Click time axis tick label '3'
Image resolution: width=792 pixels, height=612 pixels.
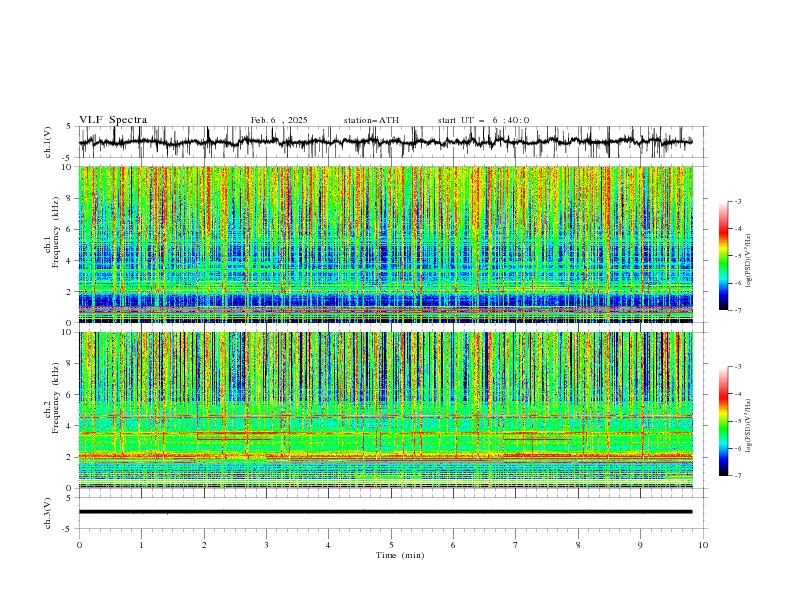(266, 545)
